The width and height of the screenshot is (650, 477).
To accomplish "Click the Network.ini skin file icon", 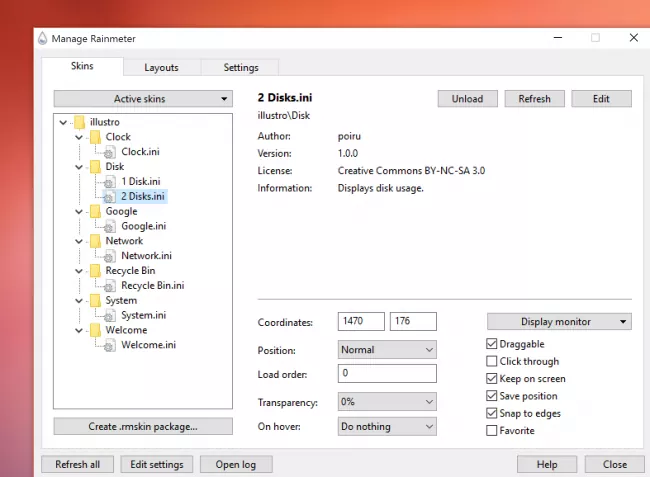I will click(x=112, y=256).
